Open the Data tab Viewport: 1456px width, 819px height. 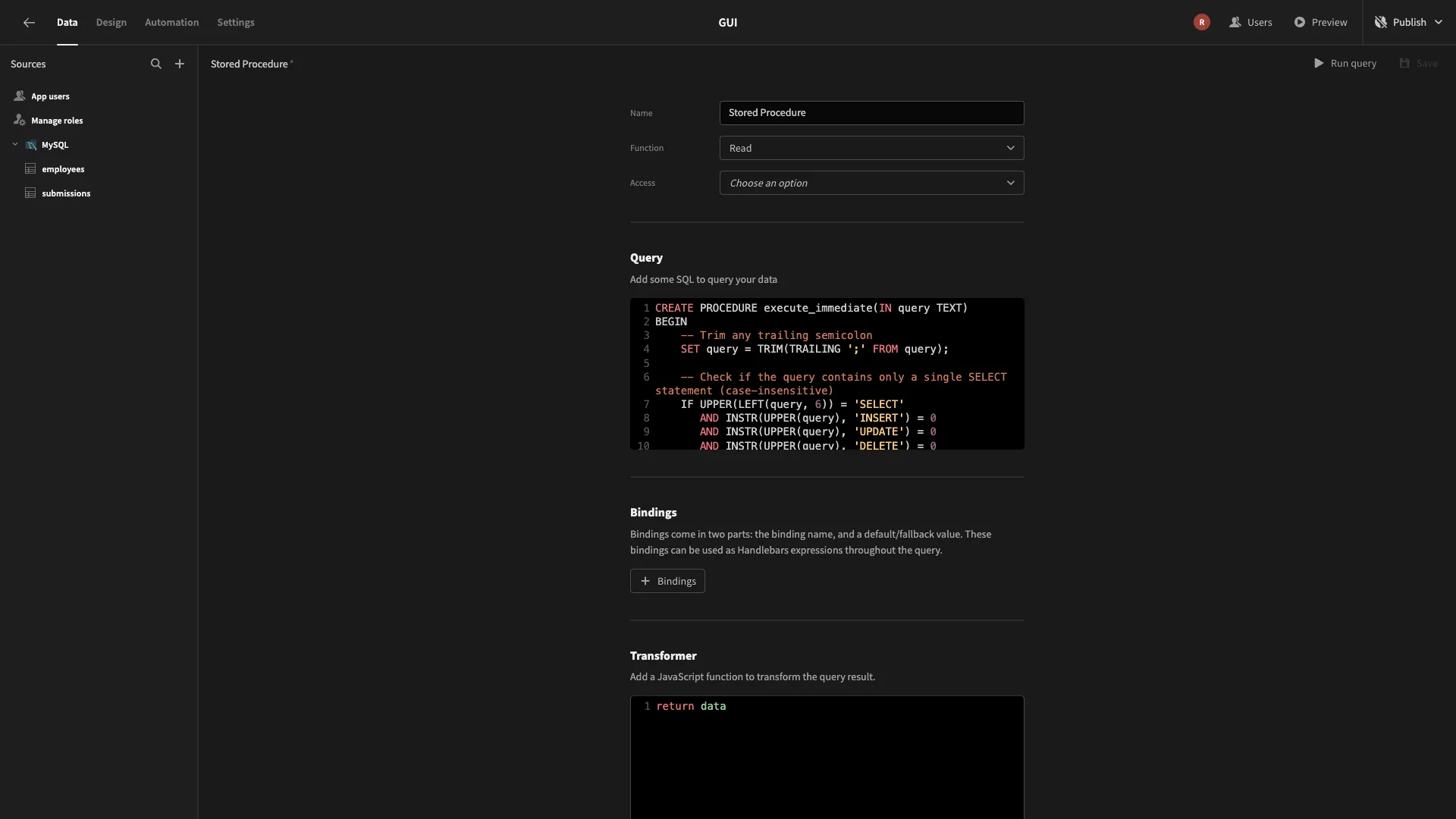coord(67,23)
